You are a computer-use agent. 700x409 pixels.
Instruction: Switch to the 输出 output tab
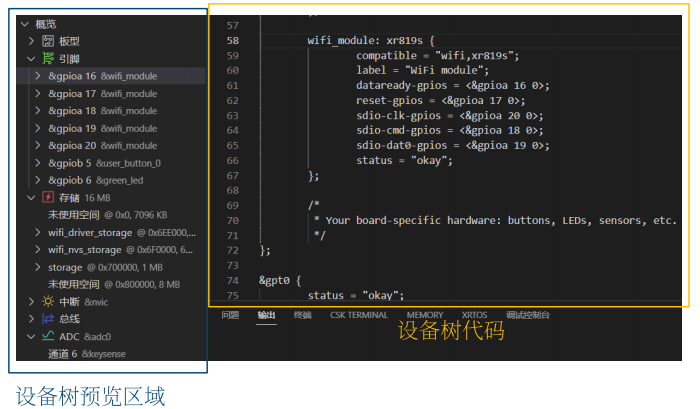click(x=266, y=315)
